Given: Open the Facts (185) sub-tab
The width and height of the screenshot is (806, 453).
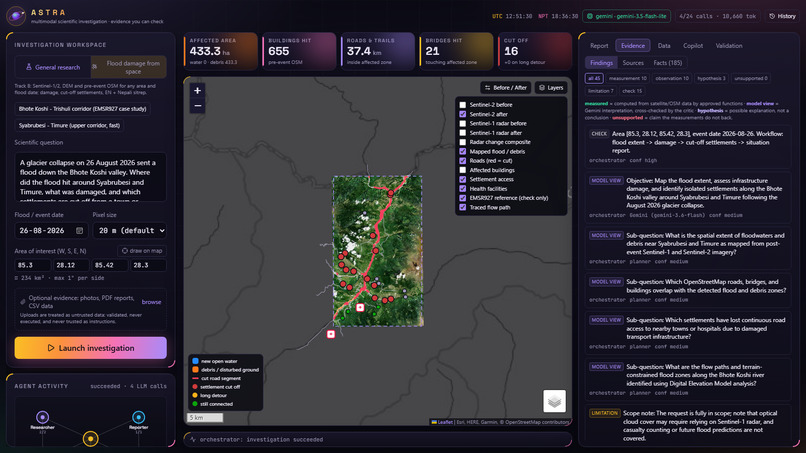Looking at the screenshot, I should tap(668, 63).
